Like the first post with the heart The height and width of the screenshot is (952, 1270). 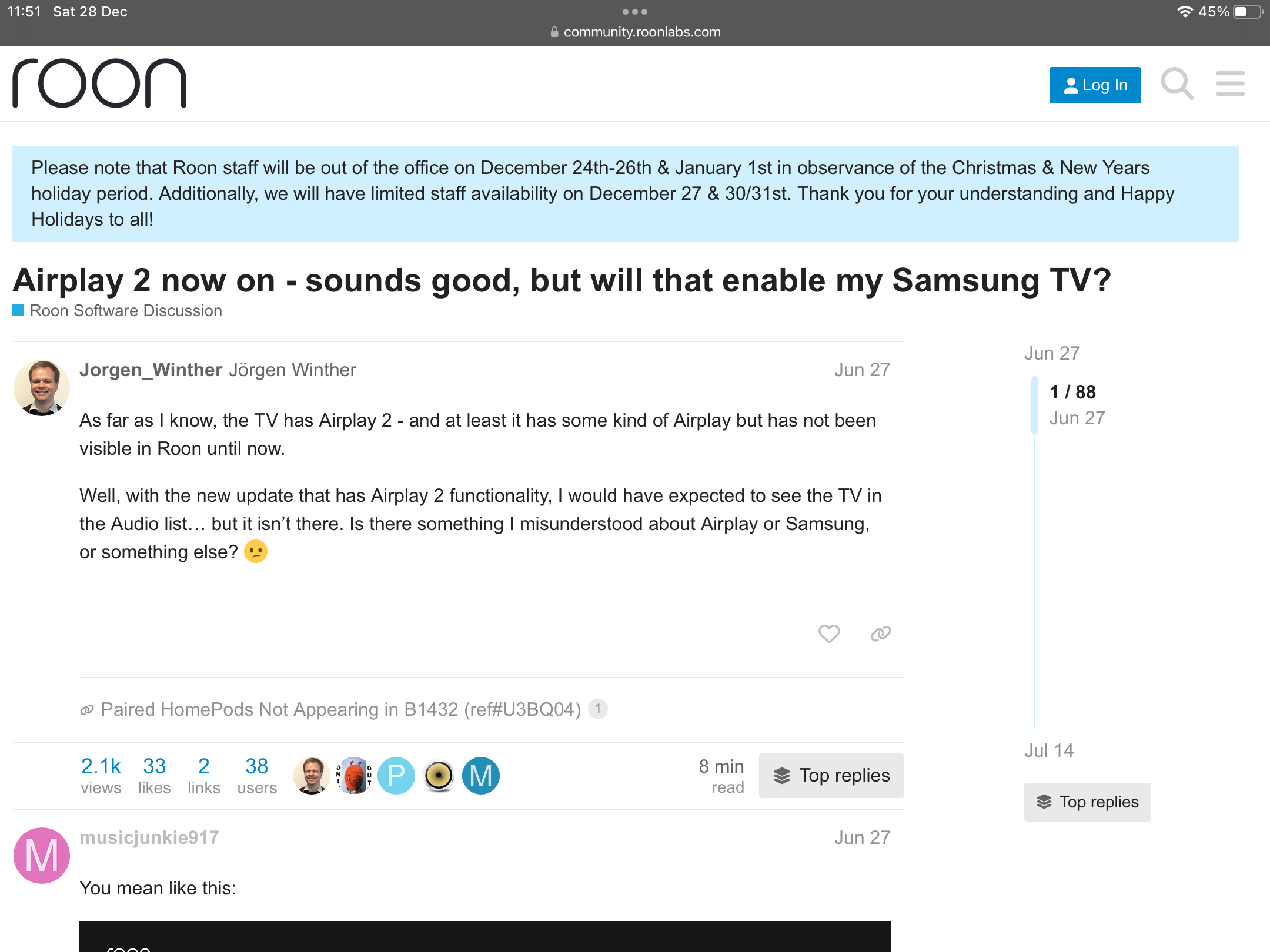829,633
